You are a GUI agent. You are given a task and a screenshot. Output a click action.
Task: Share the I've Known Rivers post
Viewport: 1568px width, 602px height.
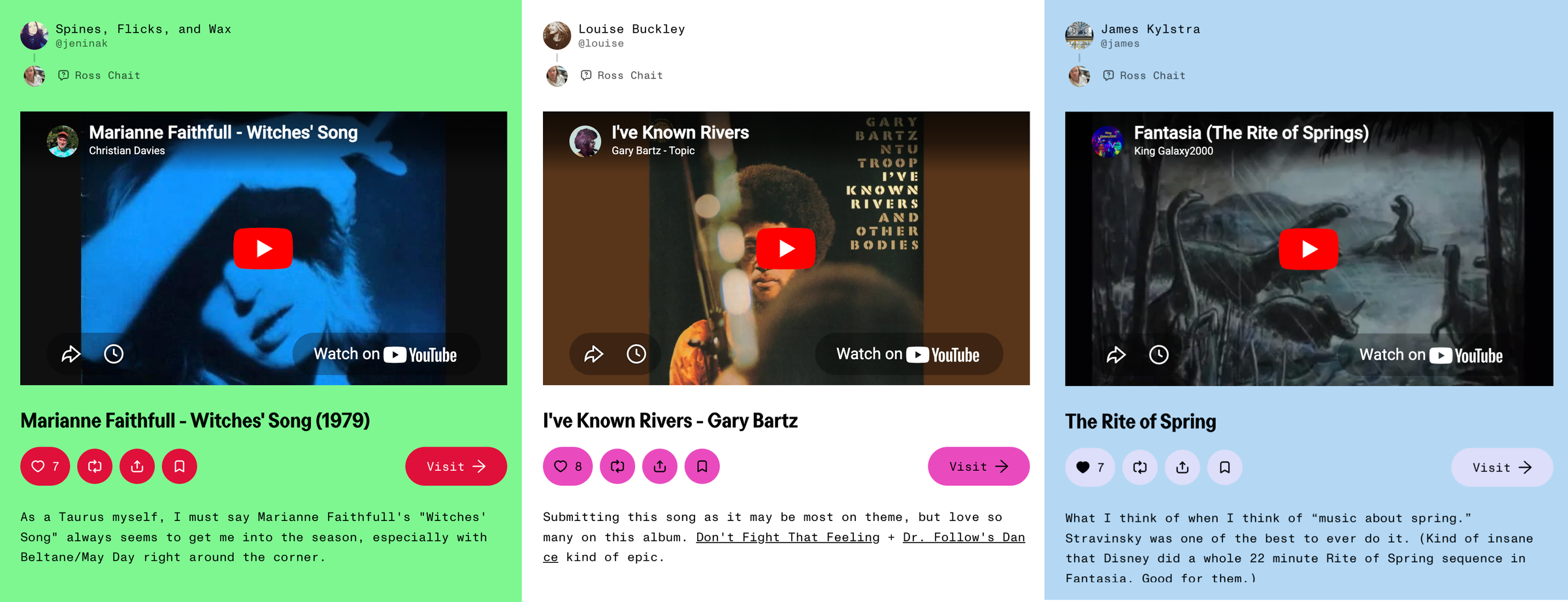click(x=660, y=466)
